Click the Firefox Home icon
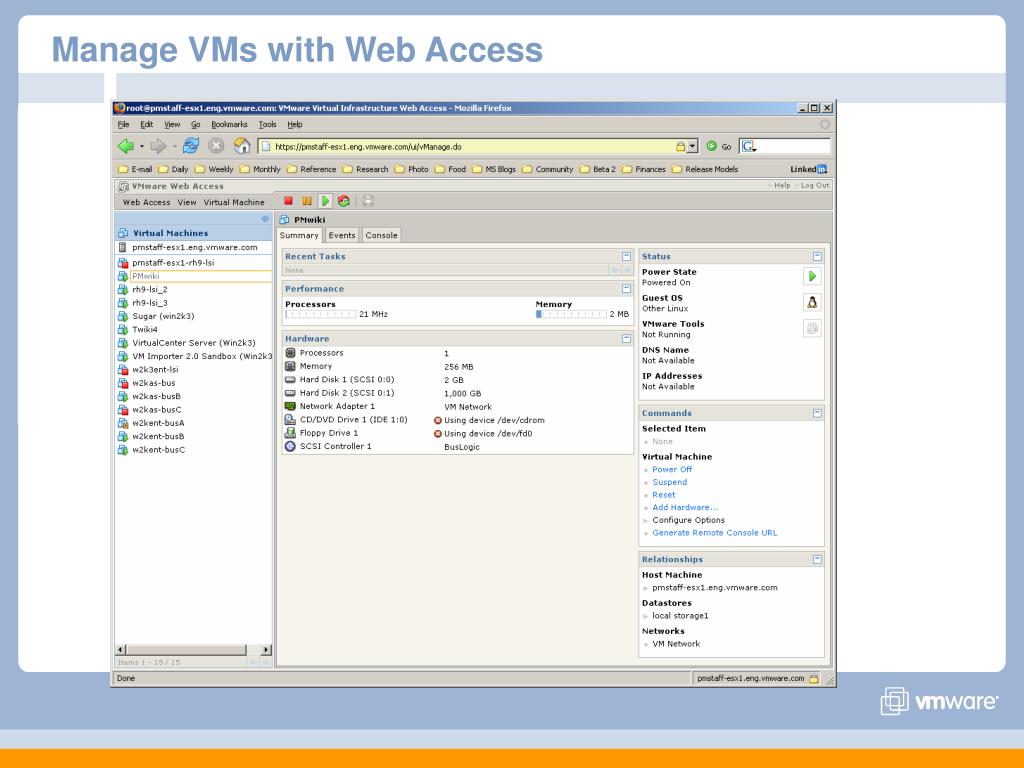This screenshot has height=768, width=1024. click(242, 146)
